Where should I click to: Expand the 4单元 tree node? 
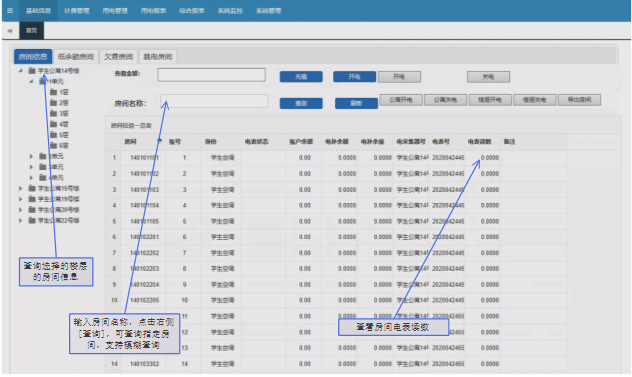tap(31, 177)
